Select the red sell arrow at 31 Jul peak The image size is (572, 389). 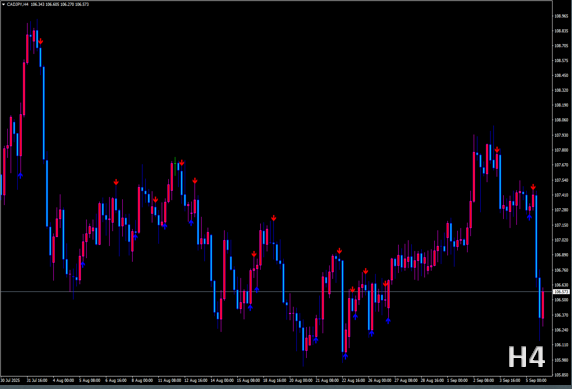40,42
